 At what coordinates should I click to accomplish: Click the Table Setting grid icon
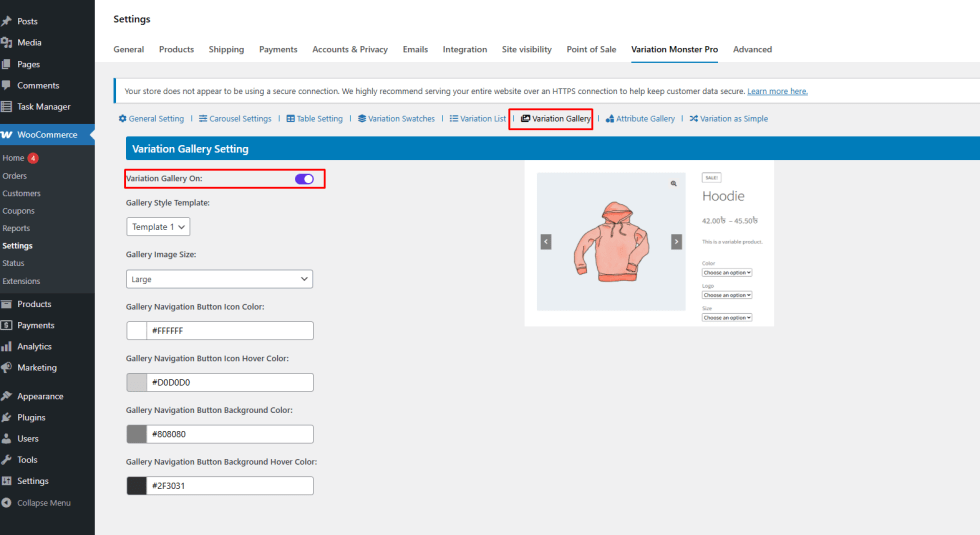[291, 119]
